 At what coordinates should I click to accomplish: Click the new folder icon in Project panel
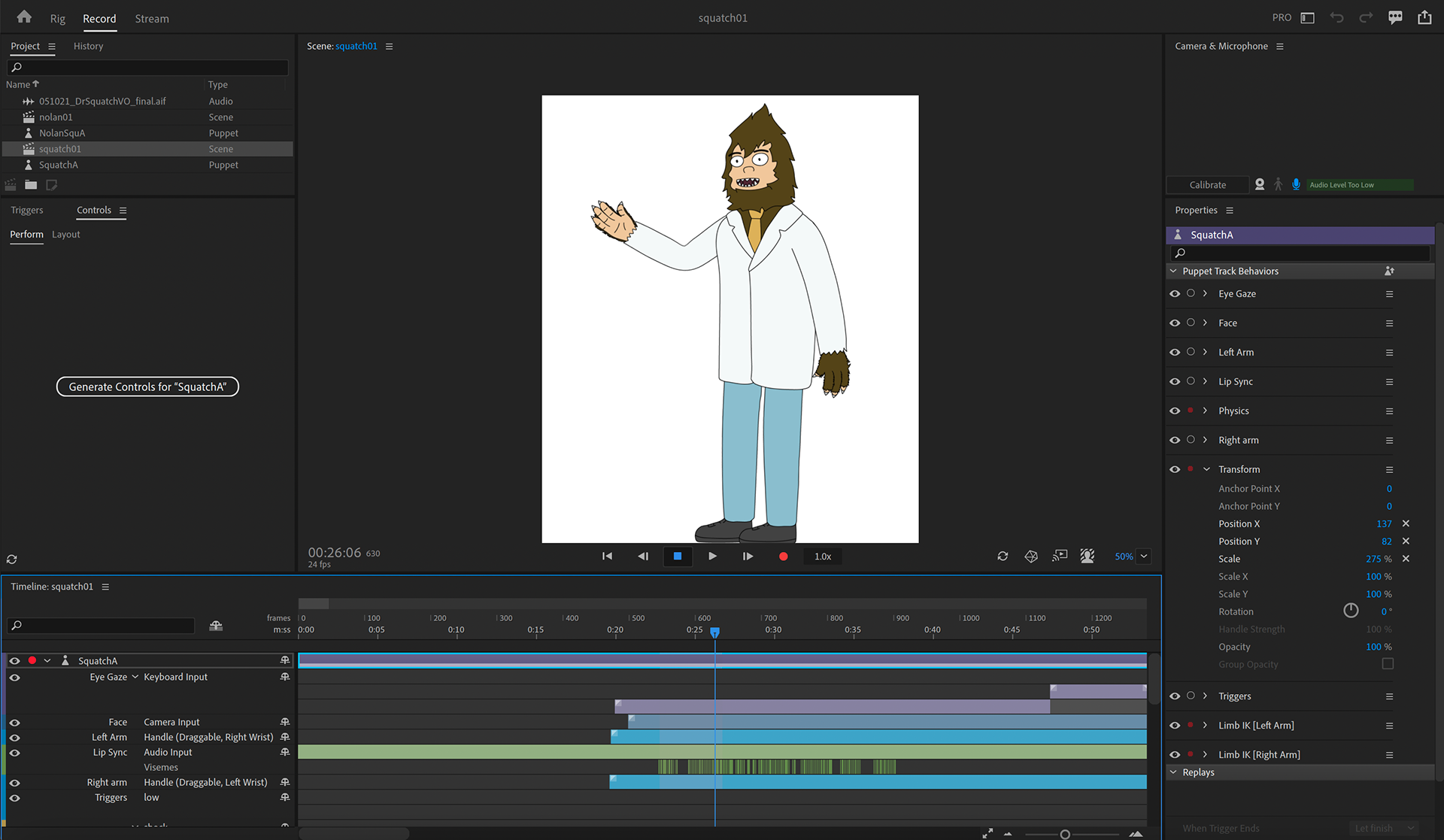click(x=31, y=185)
